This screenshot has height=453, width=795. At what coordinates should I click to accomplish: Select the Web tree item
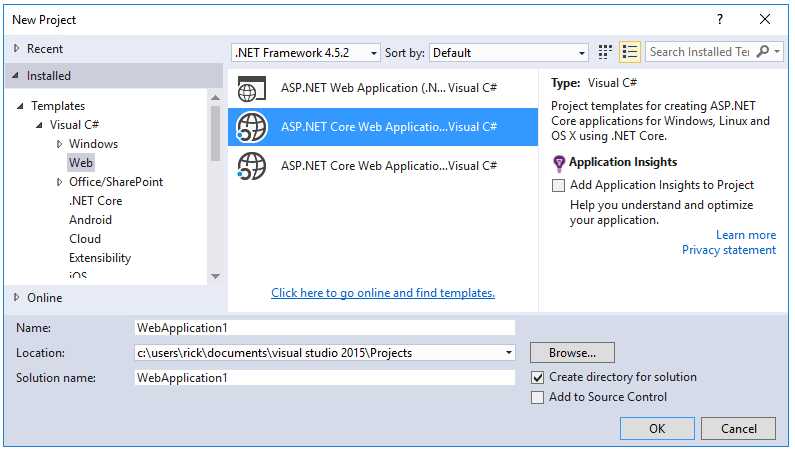81,163
